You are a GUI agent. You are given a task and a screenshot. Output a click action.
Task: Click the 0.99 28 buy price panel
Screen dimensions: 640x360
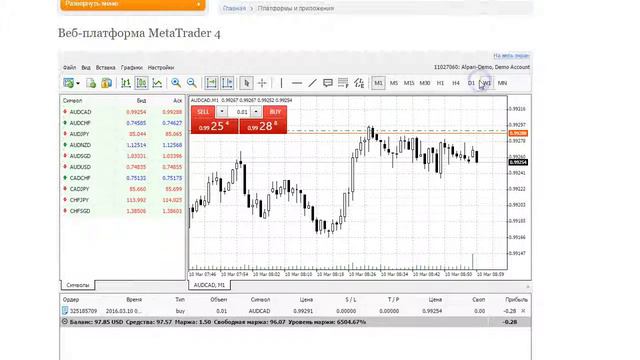pyautogui.click(x=263, y=126)
